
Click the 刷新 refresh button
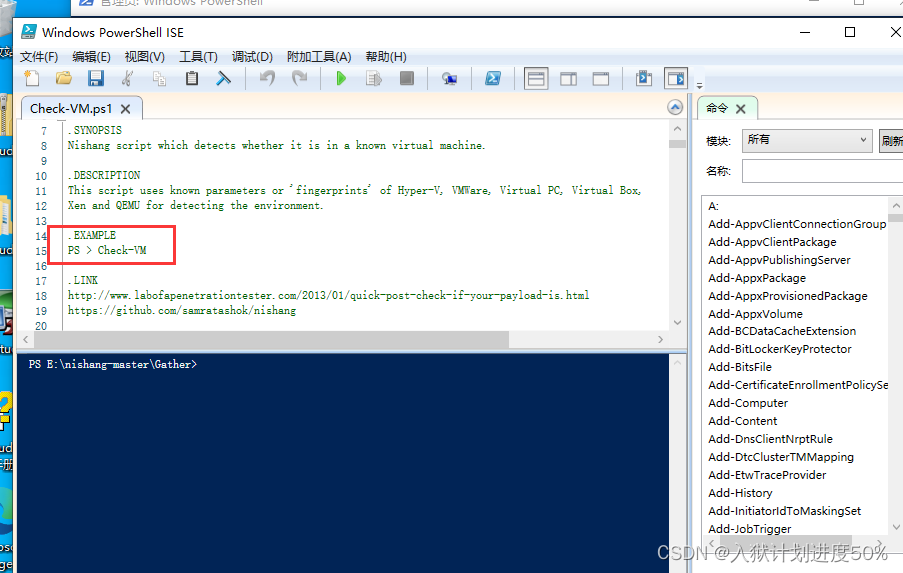coord(891,141)
